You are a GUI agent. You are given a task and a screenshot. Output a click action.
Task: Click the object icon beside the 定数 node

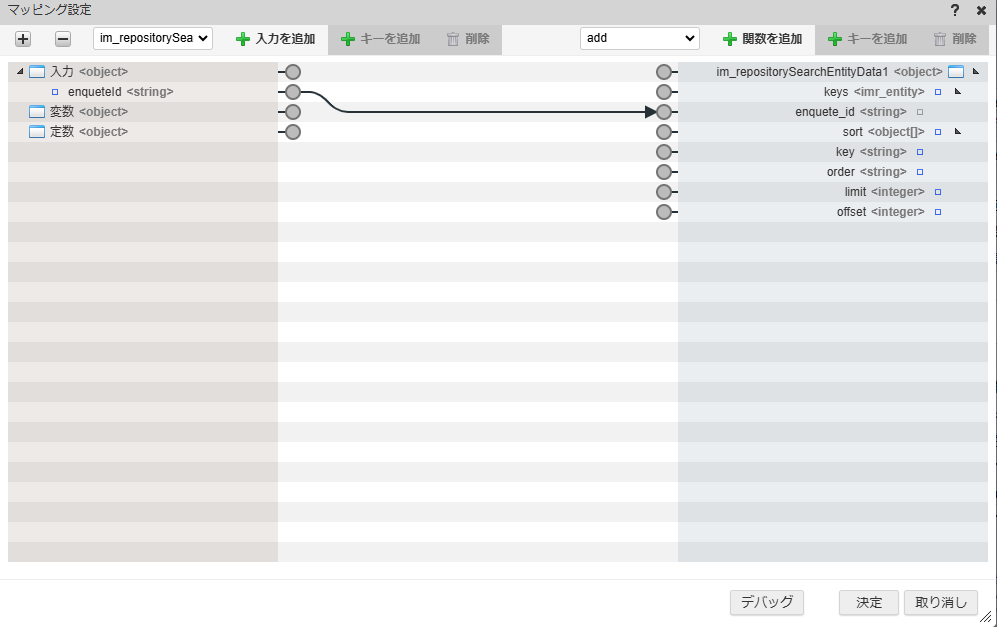pos(37,131)
